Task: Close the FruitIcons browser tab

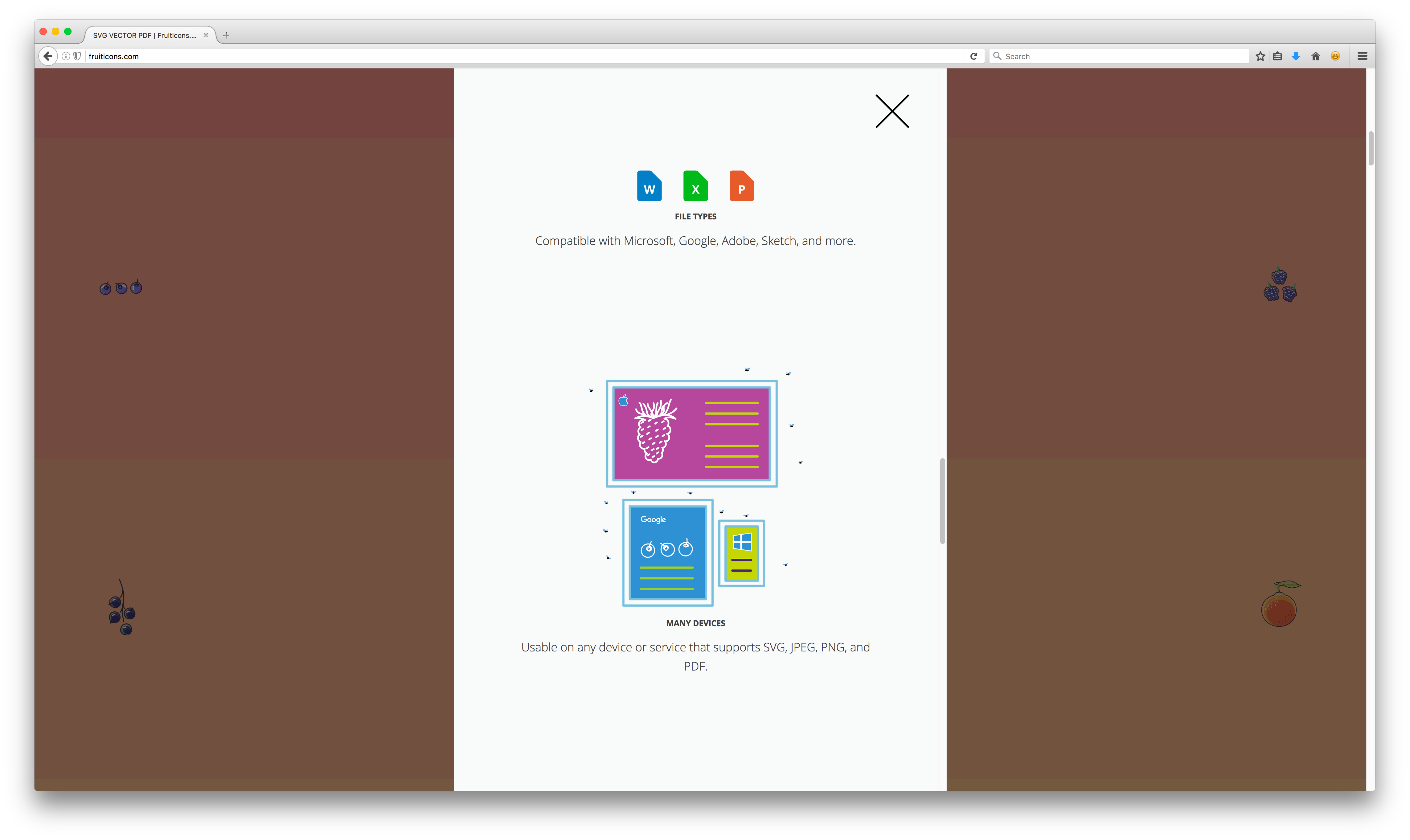Action: pos(206,35)
